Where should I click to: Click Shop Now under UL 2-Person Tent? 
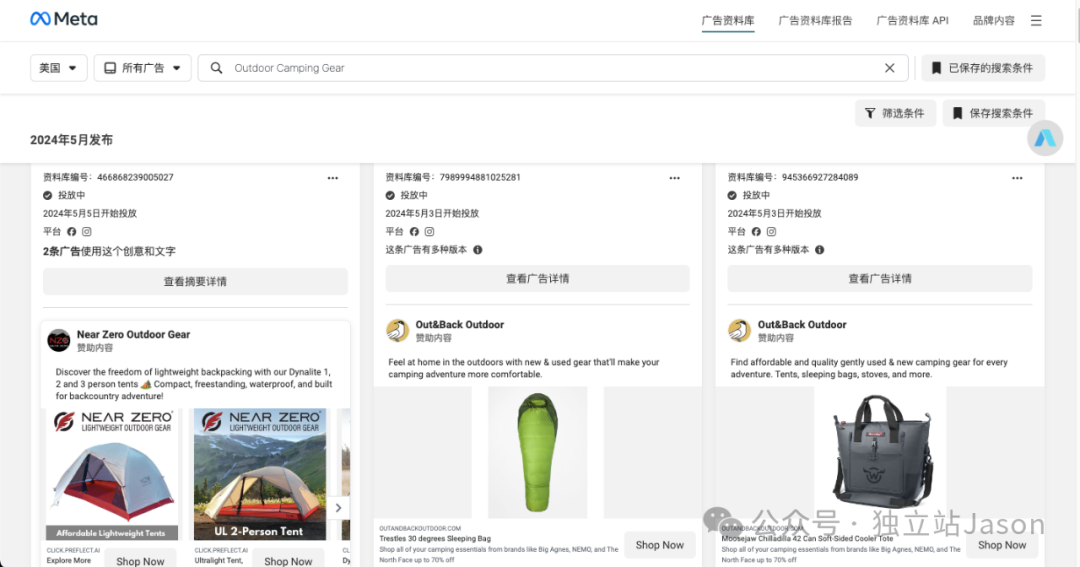click(288, 560)
